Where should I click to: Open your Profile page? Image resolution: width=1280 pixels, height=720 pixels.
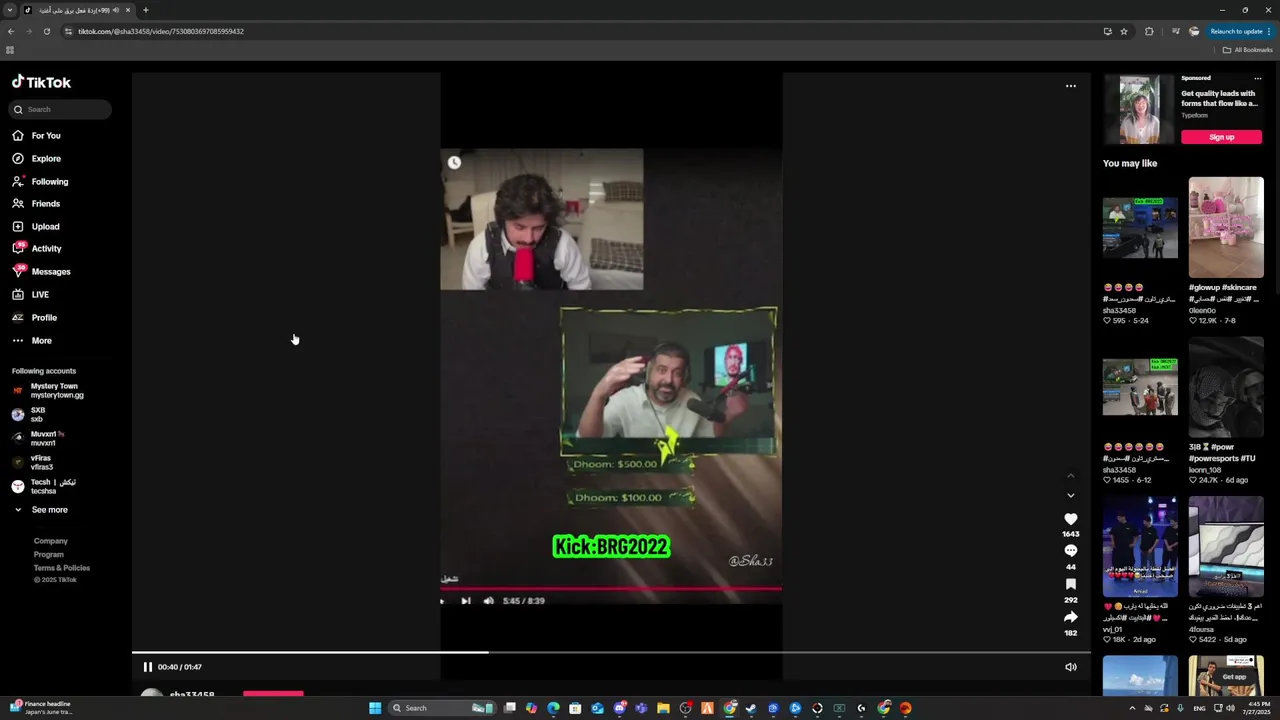pos(34,317)
